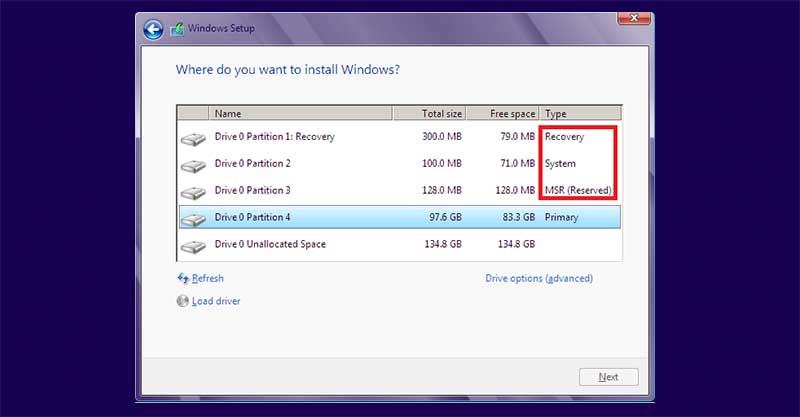This screenshot has width=800, height=417.
Task: Click drive icon for Drive 0 Partition 2
Action: click(193, 165)
